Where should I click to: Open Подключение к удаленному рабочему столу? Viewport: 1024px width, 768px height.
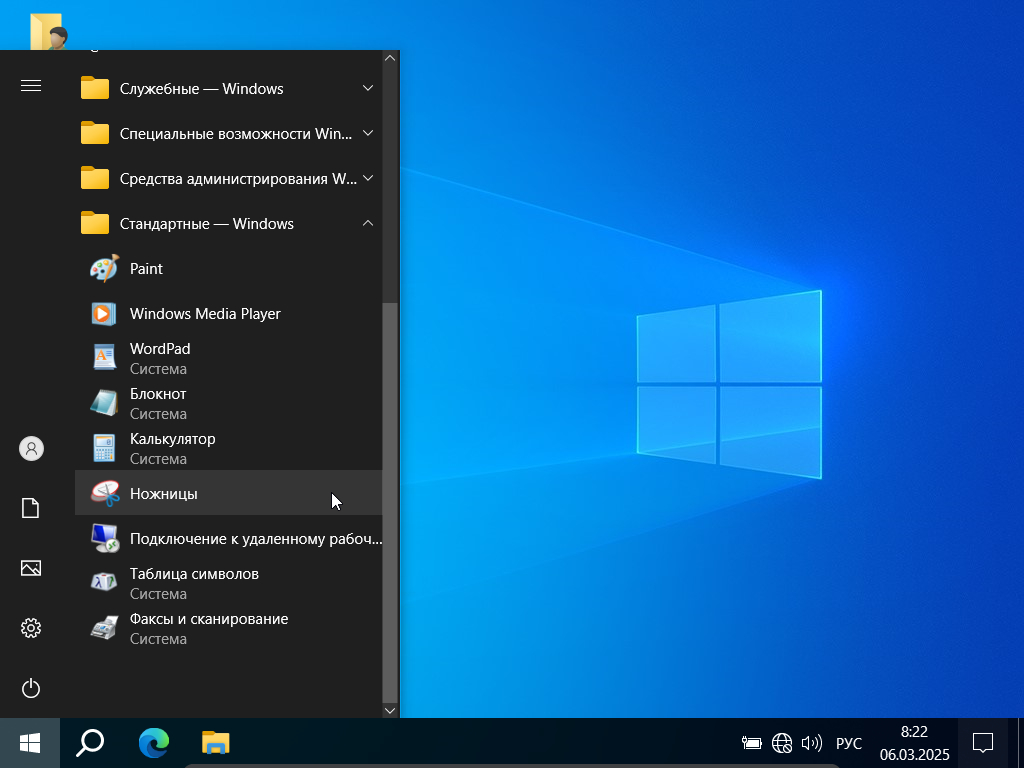click(x=255, y=539)
